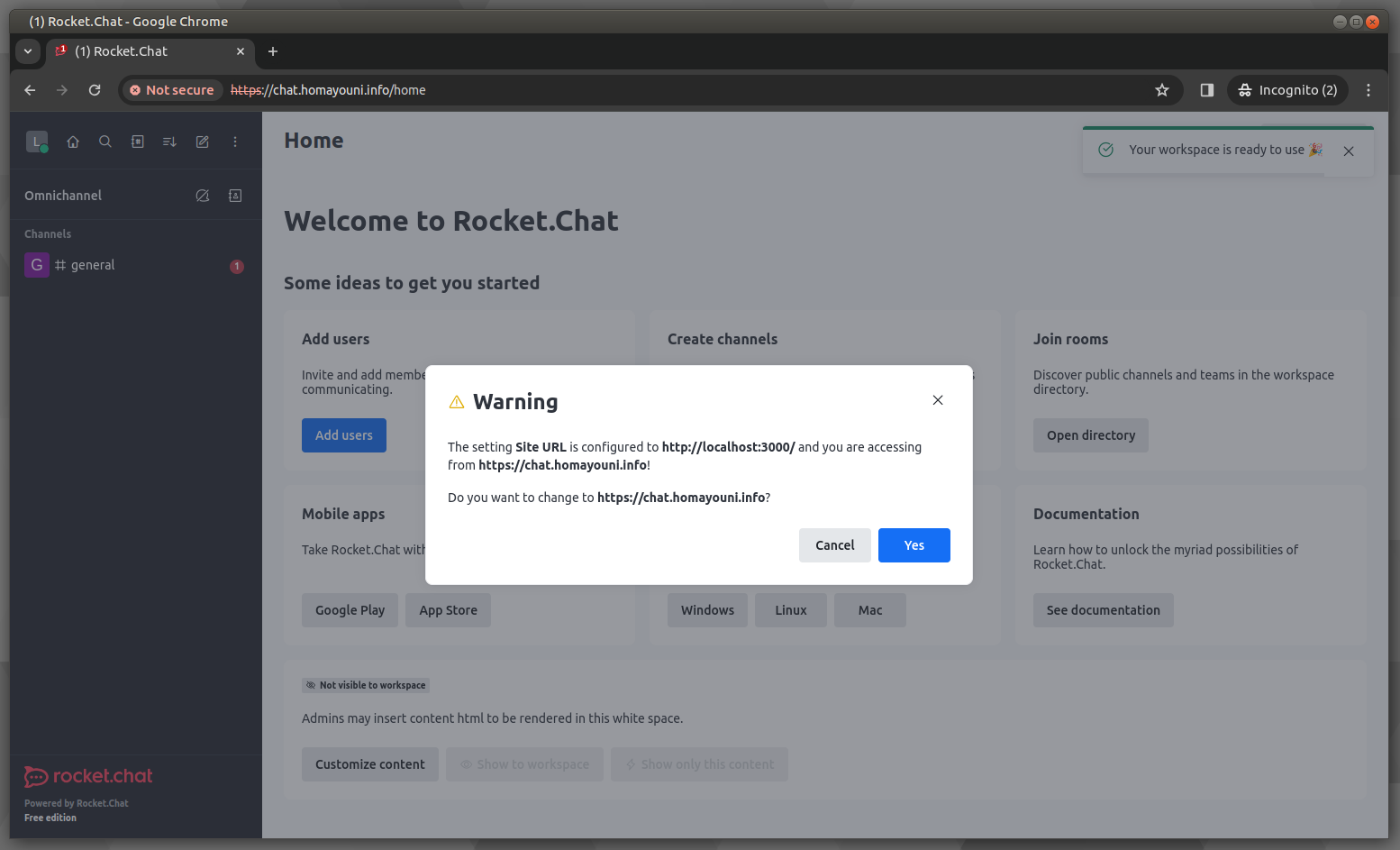The width and height of the screenshot is (1400, 850).
Task: Toggle Omnichannel availability icon
Action: click(x=203, y=196)
